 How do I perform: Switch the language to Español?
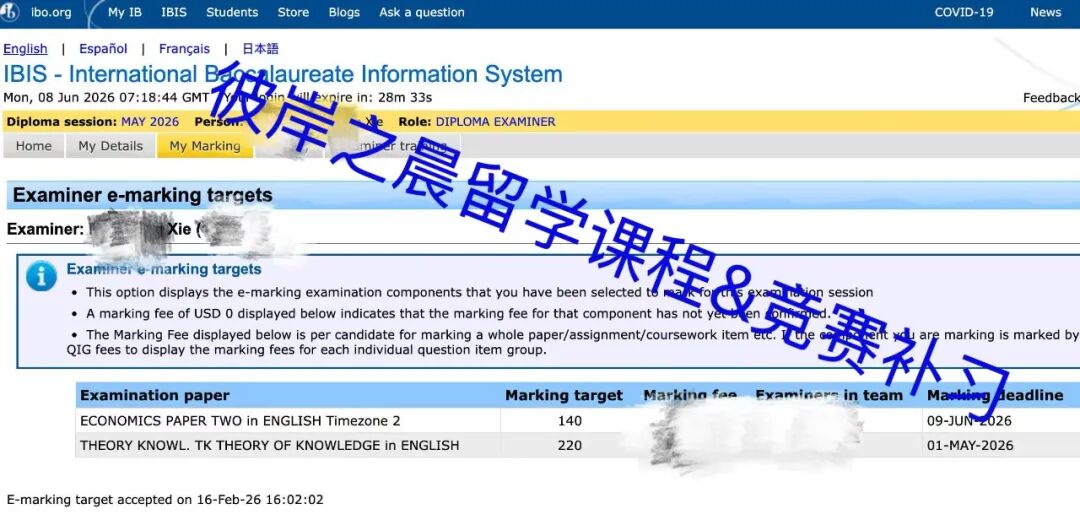[103, 49]
